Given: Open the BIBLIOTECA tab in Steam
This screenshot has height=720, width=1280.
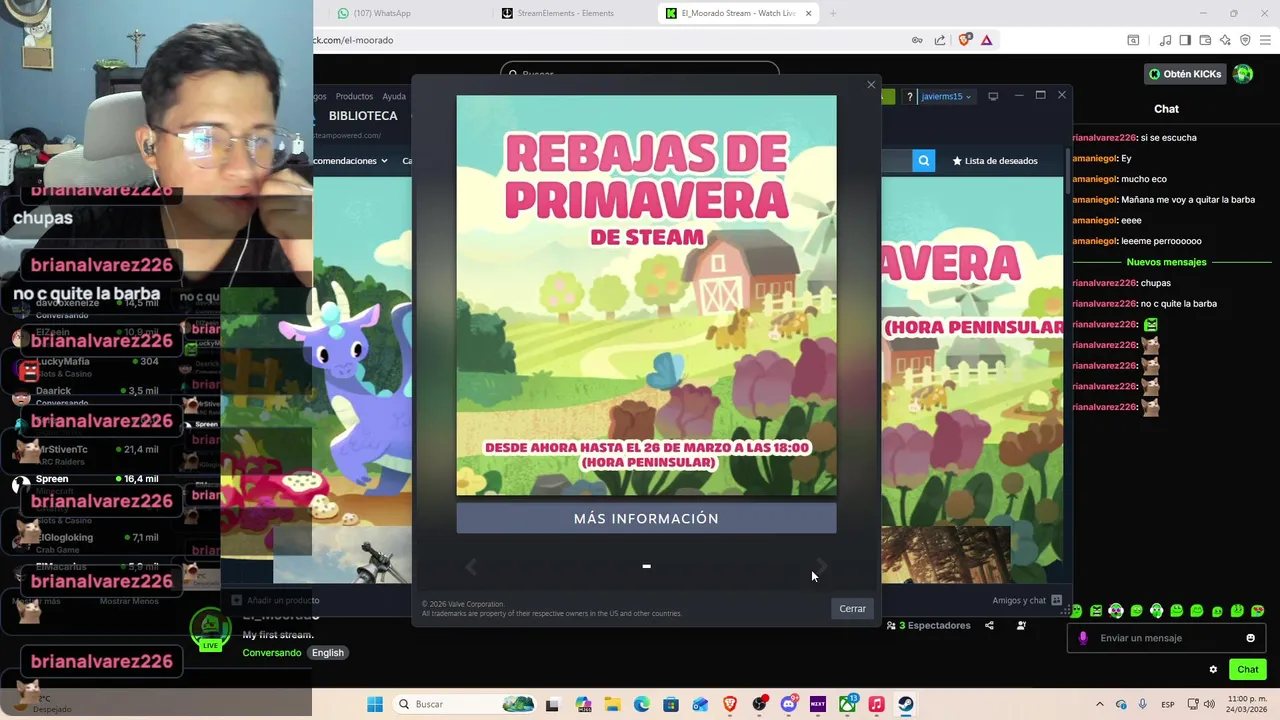Looking at the screenshot, I should pyautogui.click(x=363, y=116).
